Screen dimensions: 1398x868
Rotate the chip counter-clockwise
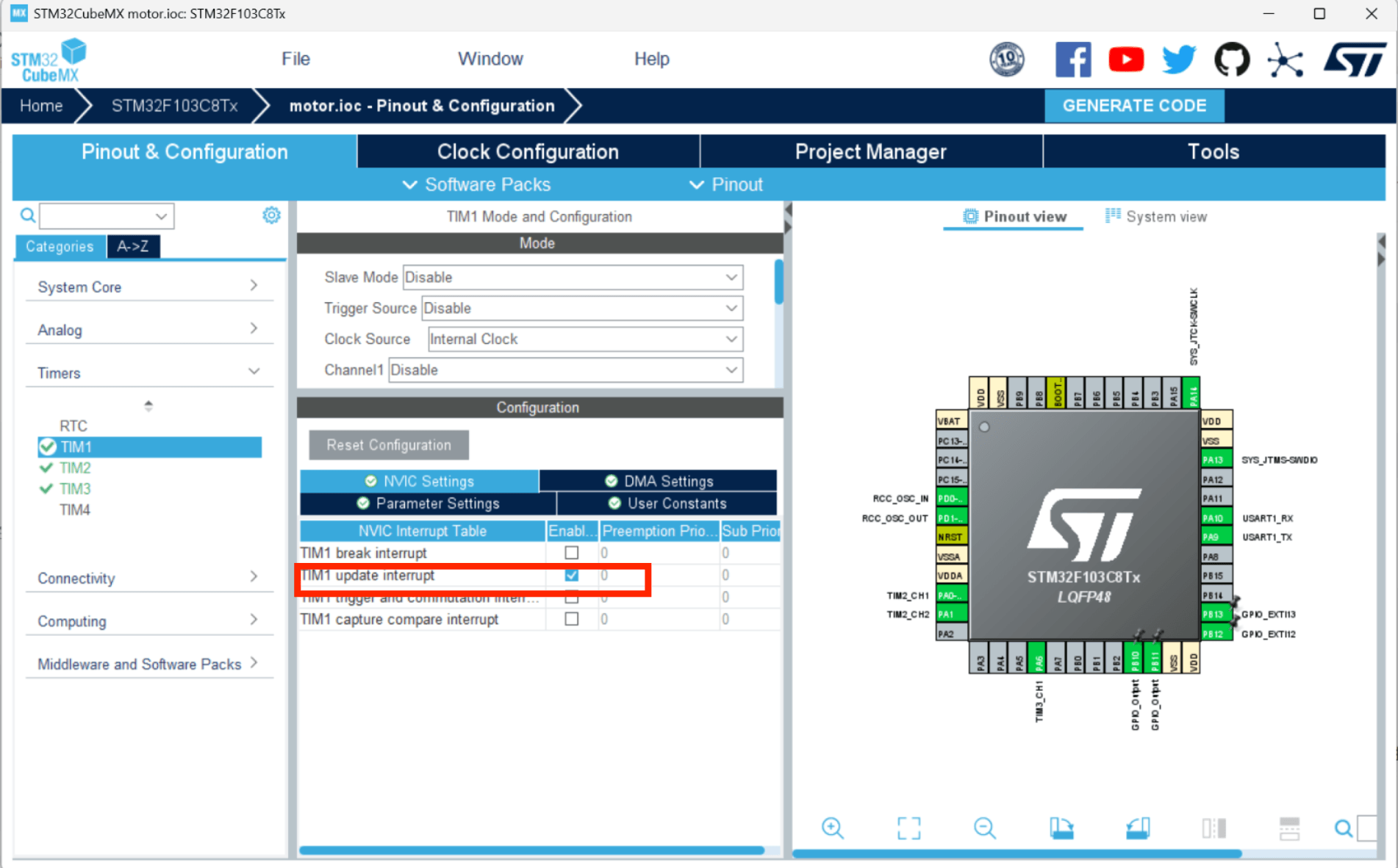pos(1138,828)
